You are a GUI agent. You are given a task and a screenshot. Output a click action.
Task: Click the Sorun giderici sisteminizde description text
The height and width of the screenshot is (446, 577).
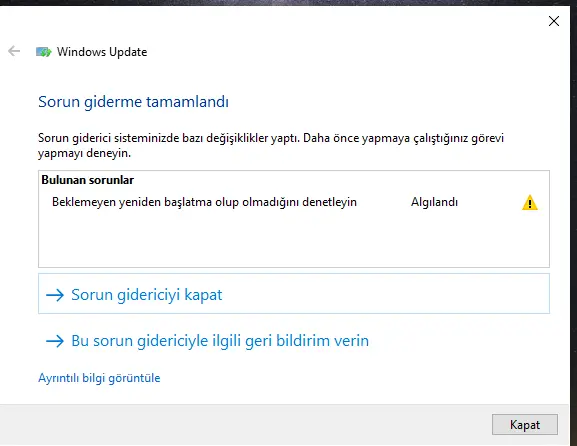click(271, 145)
